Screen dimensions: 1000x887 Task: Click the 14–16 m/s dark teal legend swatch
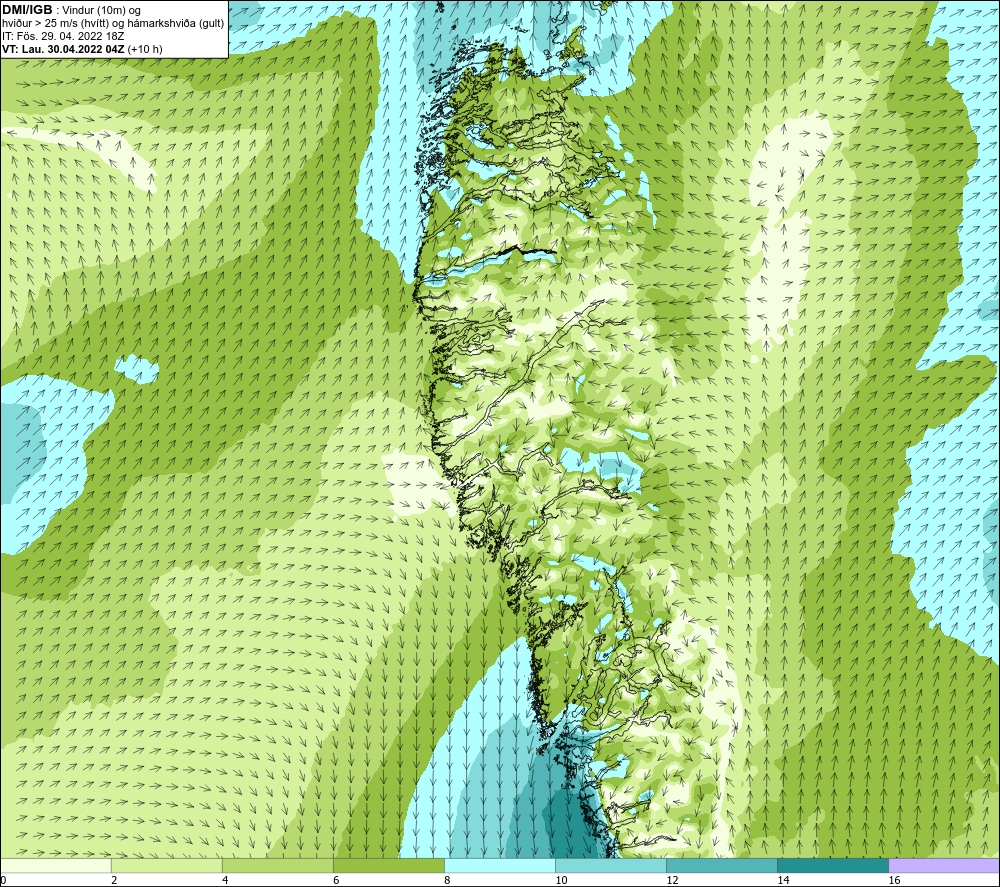click(x=833, y=865)
